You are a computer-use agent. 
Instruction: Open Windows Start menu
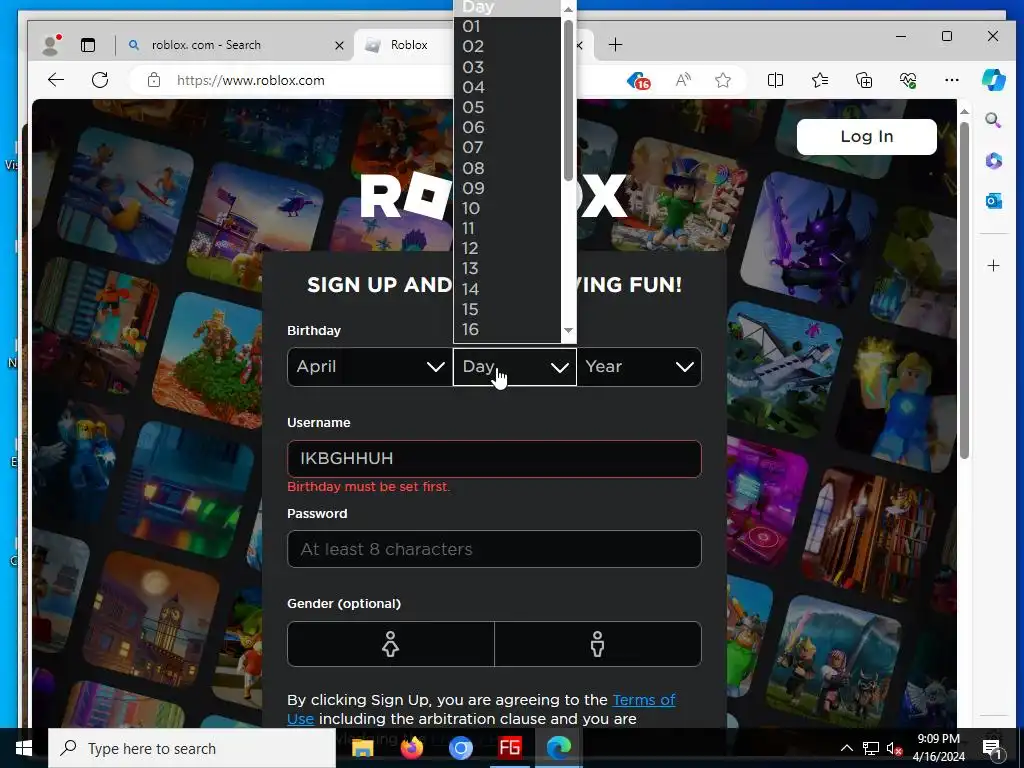pyautogui.click(x=24, y=748)
